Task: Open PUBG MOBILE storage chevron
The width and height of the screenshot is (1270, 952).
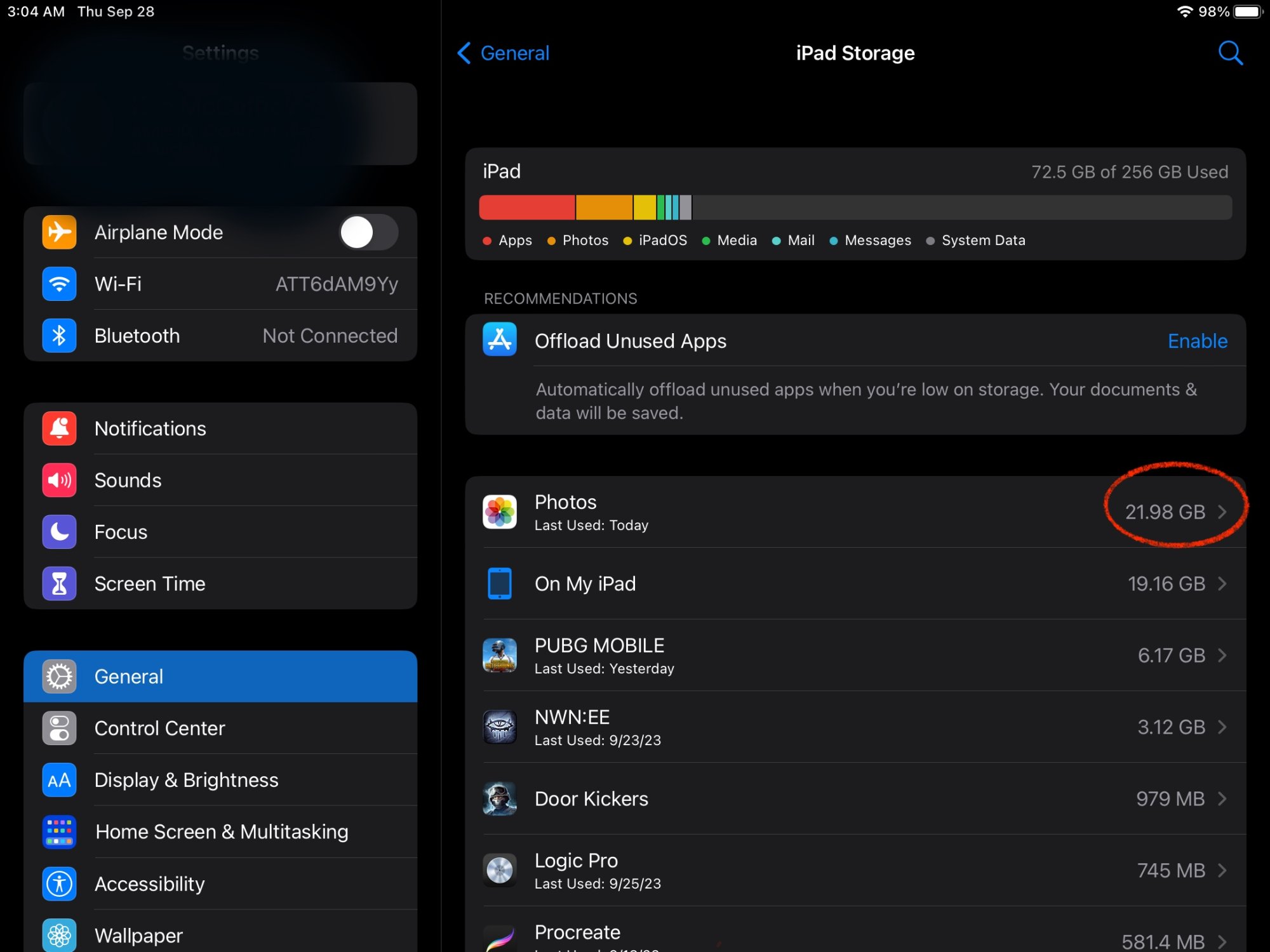Action: coord(1222,655)
